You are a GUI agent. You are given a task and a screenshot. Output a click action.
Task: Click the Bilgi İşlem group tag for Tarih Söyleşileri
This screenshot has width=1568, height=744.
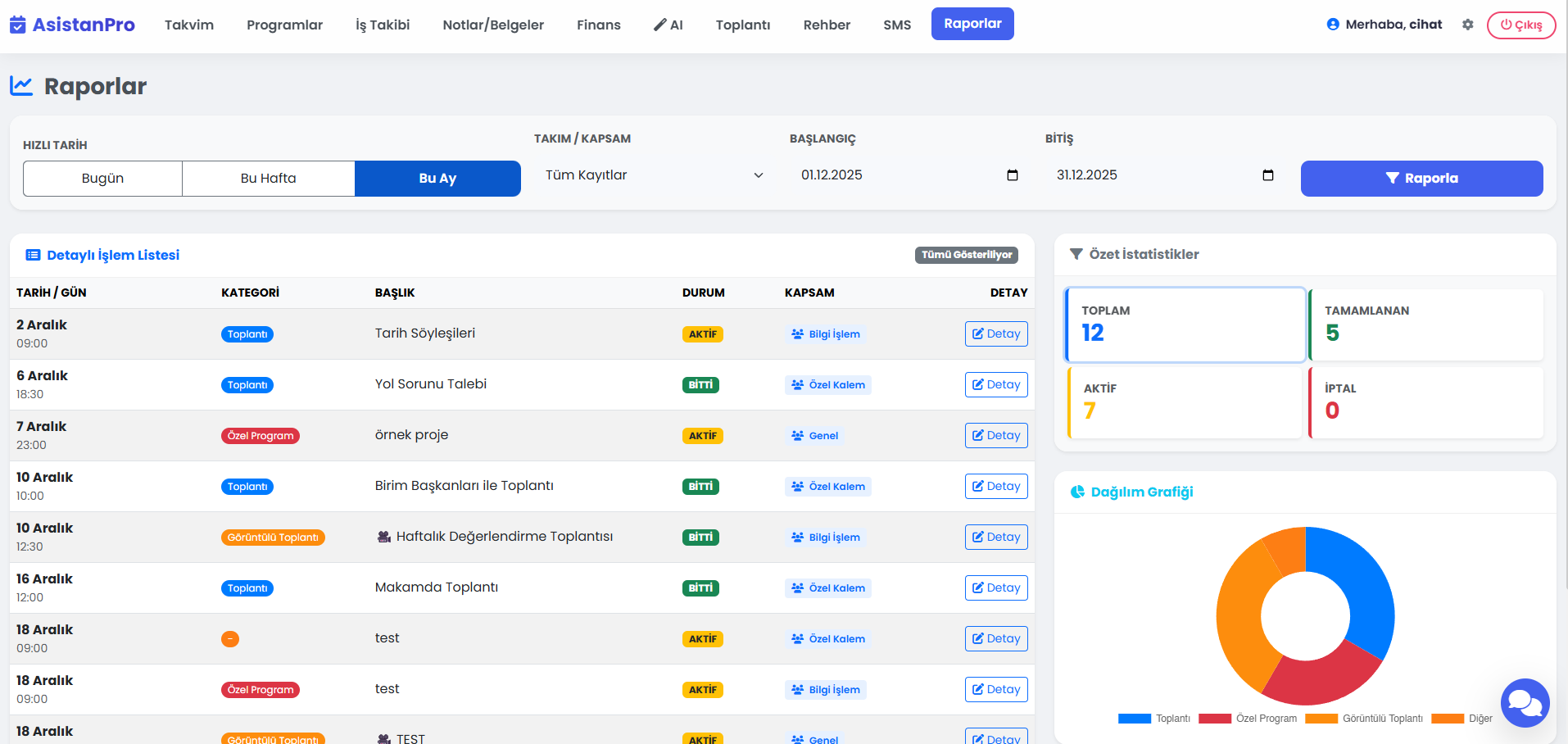click(825, 334)
